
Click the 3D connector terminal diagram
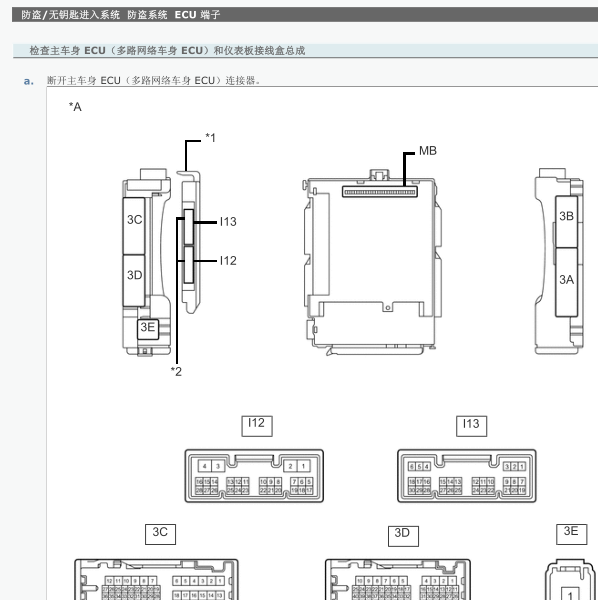click(398, 579)
